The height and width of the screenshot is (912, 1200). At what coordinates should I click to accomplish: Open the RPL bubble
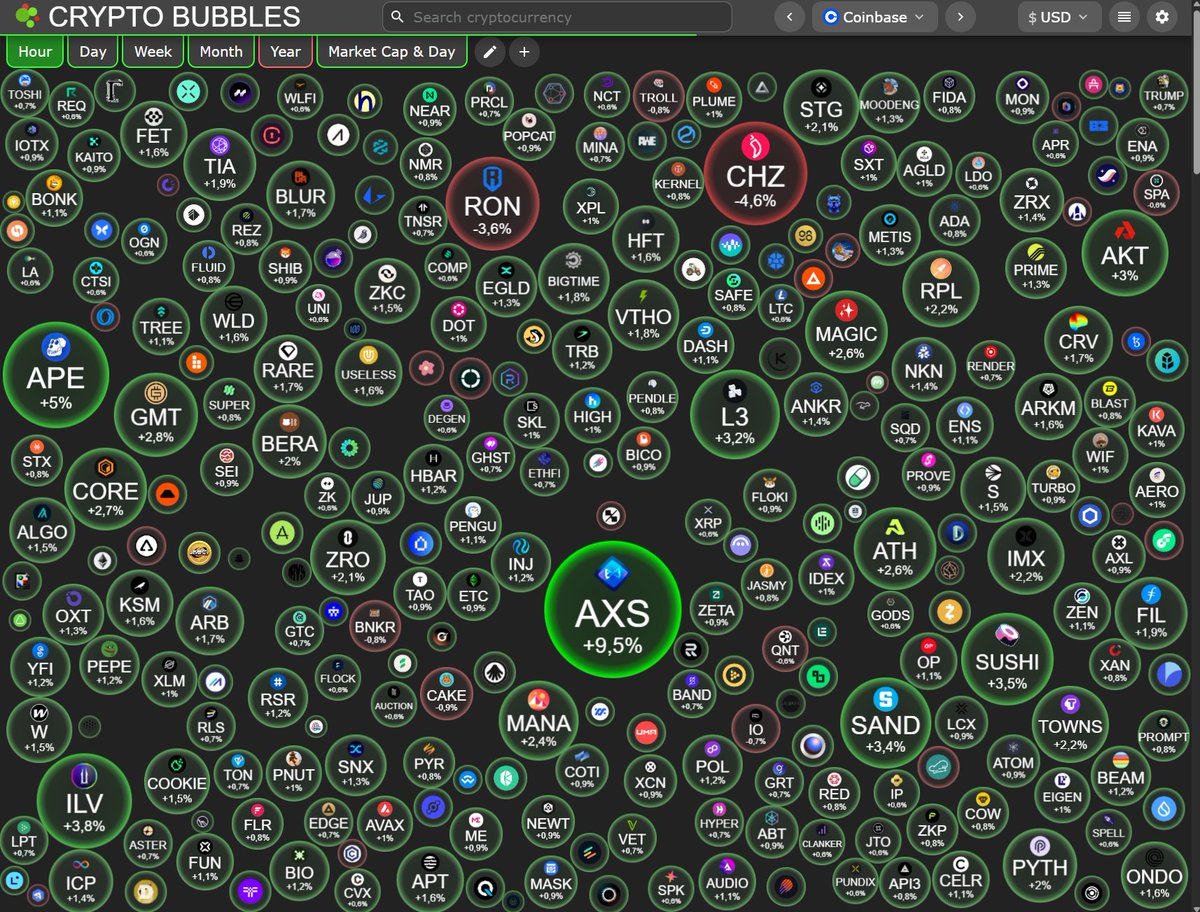point(939,289)
